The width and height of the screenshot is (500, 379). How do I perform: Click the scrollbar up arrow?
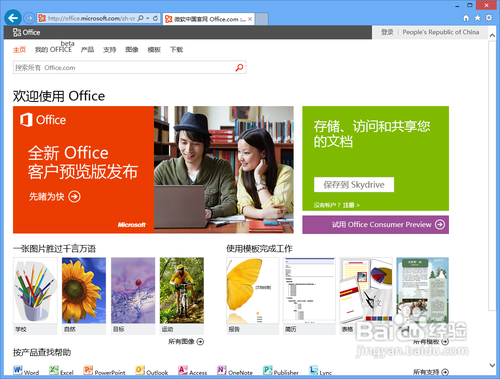(x=492, y=35)
